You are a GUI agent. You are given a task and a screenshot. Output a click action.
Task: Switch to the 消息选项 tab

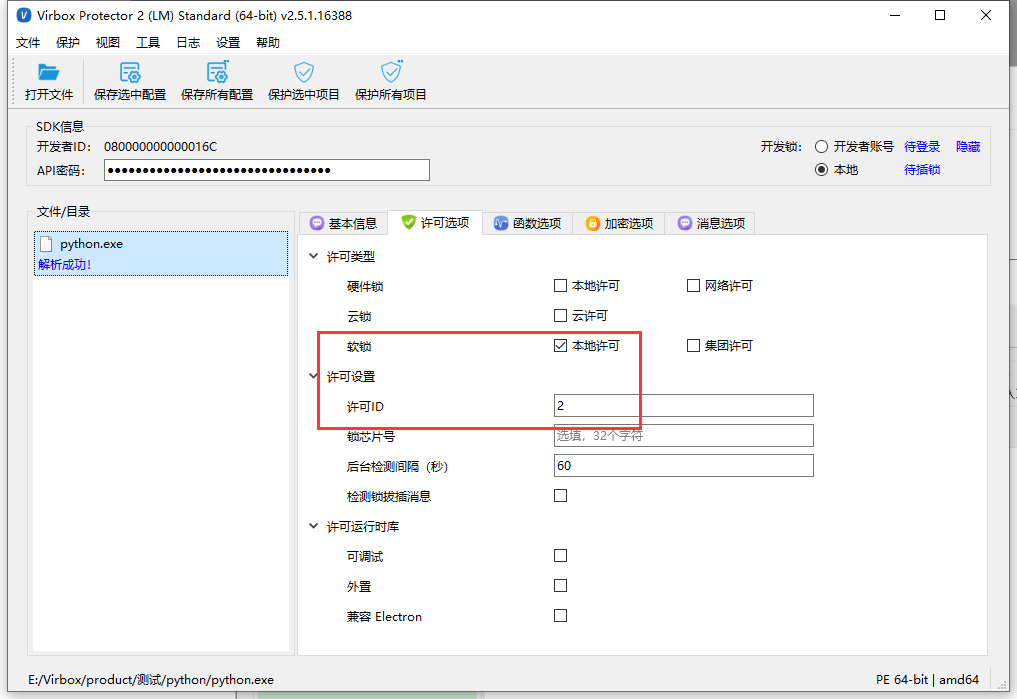pos(712,224)
